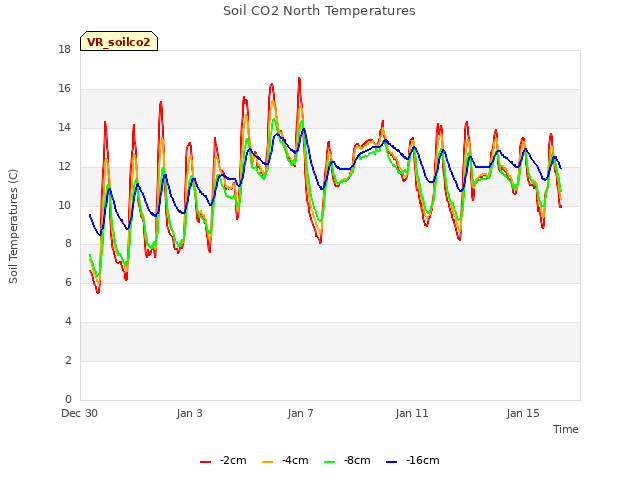The height and width of the screenshot is (480, 640).
Task: Click the 18 y-axis tick label
Action: click(x=64, y=50)
